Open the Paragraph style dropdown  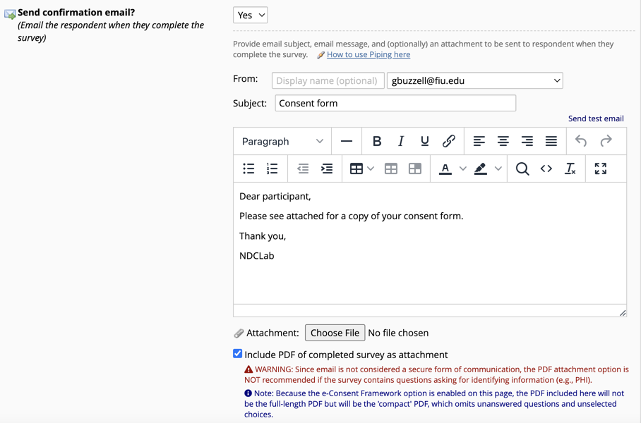[283, 141]
